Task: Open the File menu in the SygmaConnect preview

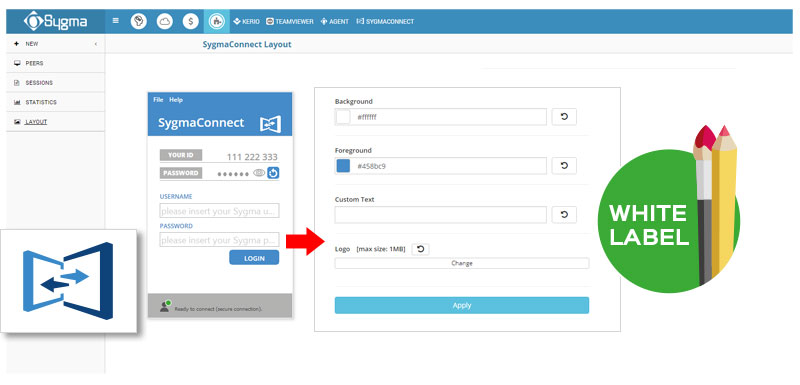Action: click(x=158, y=100)
